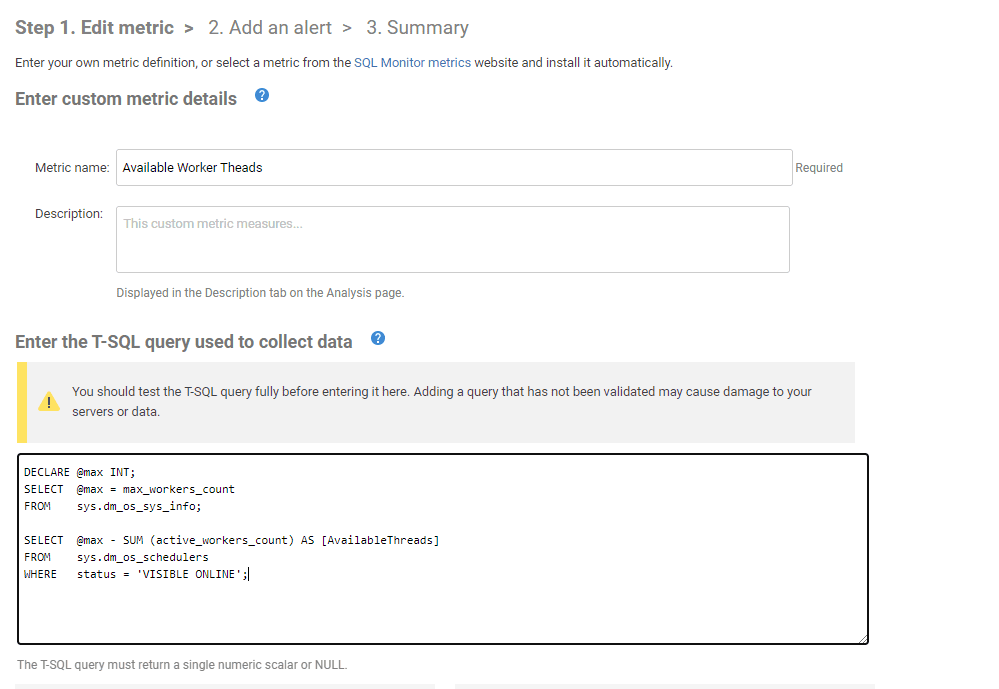Click the warning icon in the validation notice
This screenshot has height=689, width=999.
pyautogui.click(x=48, y=400)
